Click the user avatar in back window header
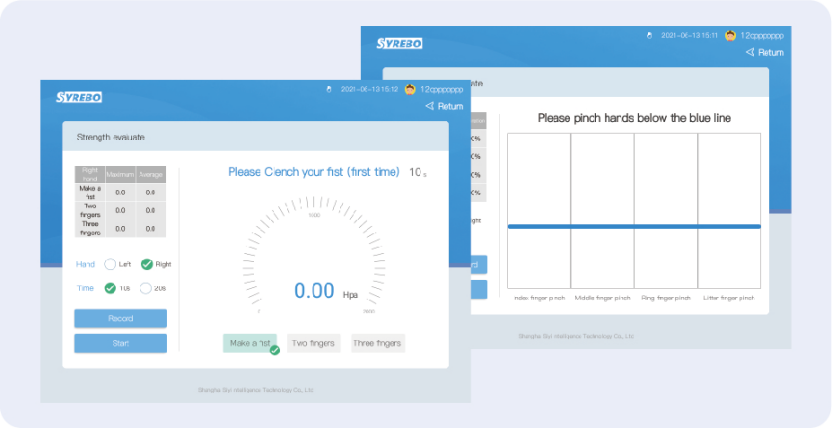This screenshot has width=832, height=428. pyautogui.click(x=731, y=36)
